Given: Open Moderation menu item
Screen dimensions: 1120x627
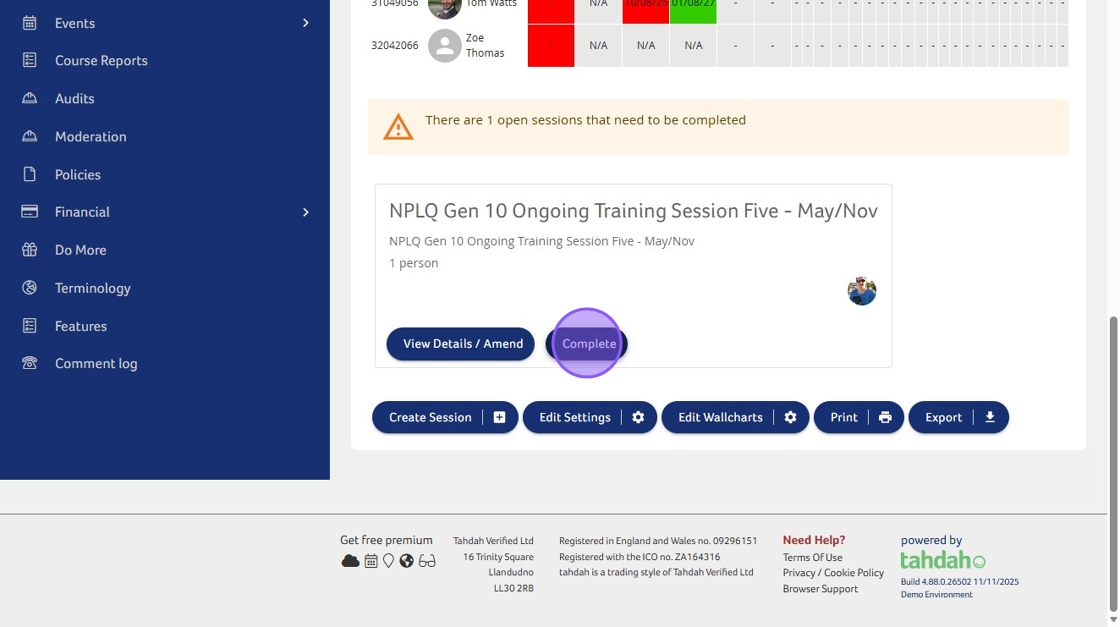Looking at the screenshot, I should click(91, 136).
